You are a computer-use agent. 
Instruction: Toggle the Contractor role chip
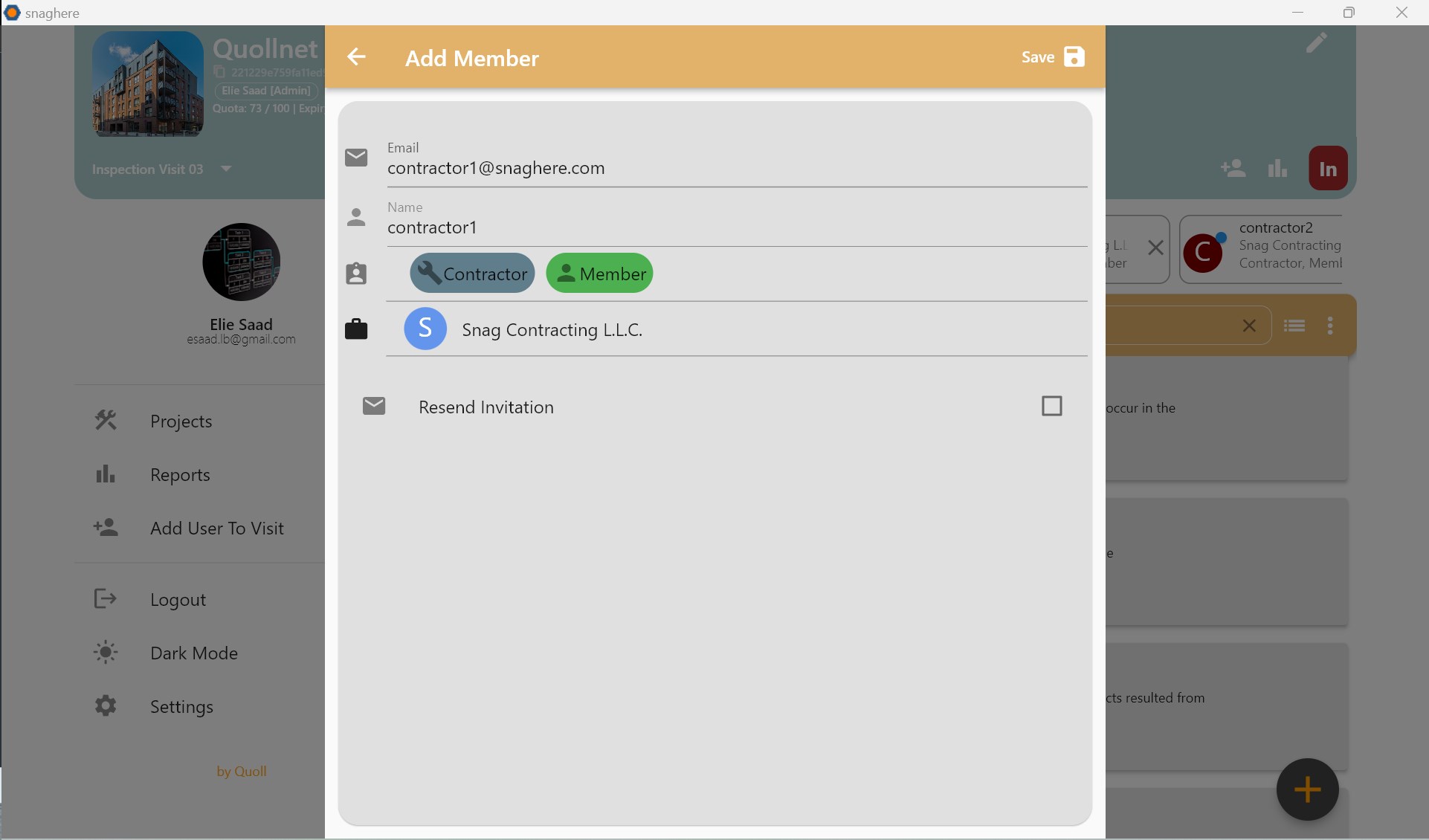[472, 274]
